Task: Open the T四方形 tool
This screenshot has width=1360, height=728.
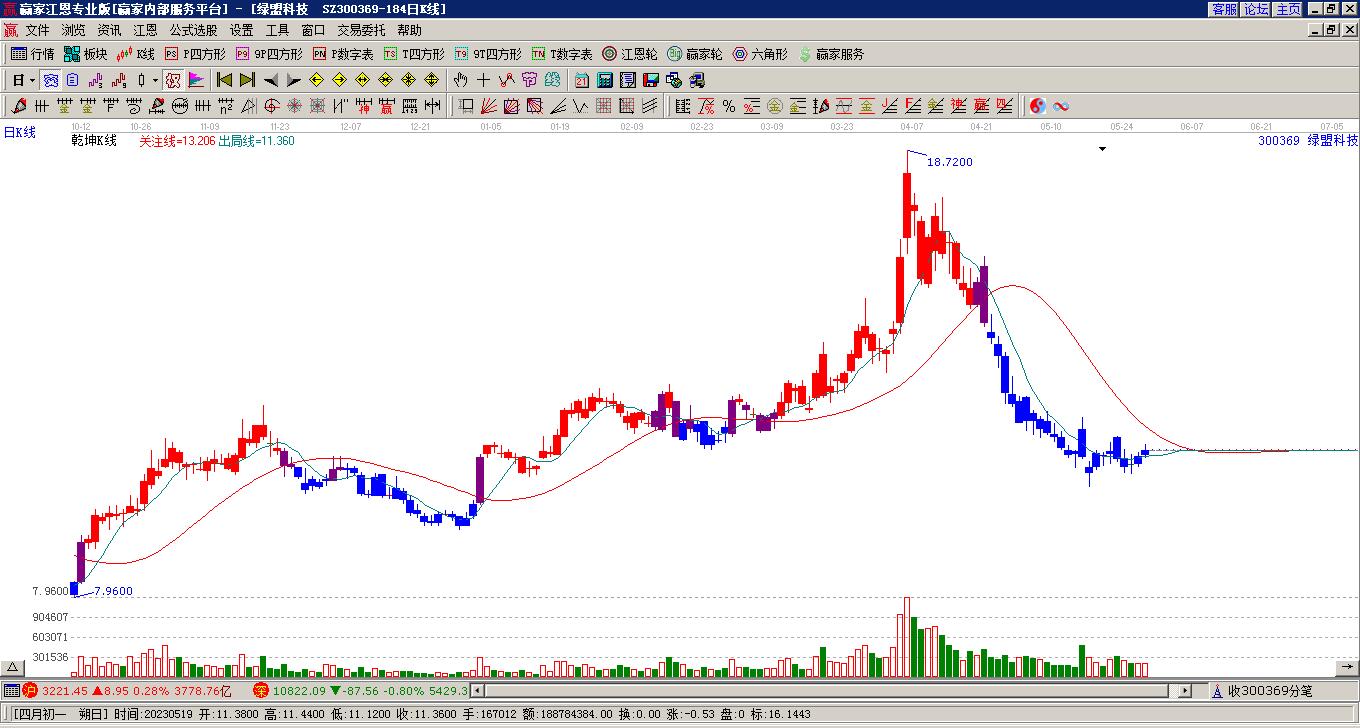Action: click(x=415, y=54)
